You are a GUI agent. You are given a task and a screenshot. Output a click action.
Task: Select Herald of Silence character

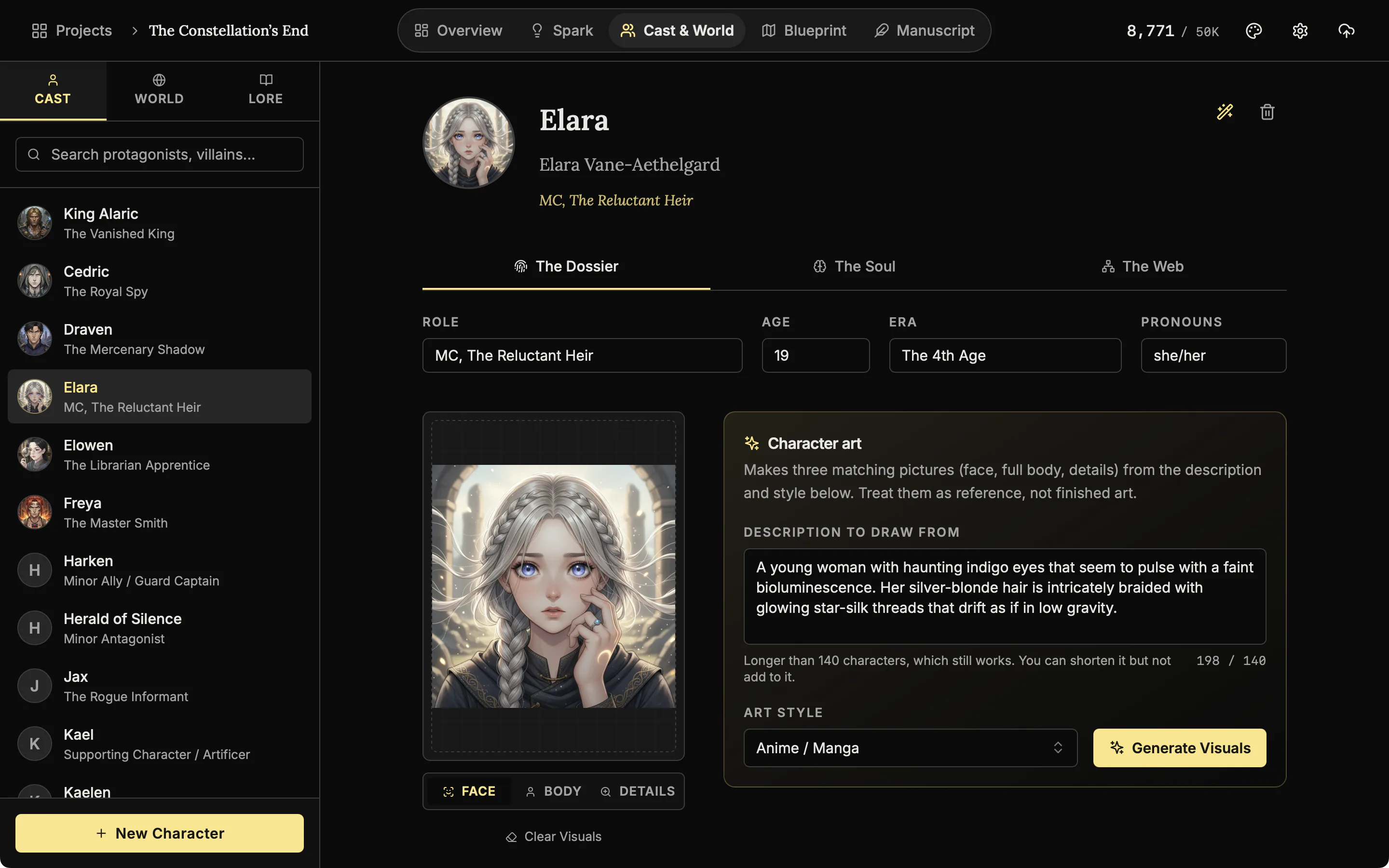coord(160,629)
